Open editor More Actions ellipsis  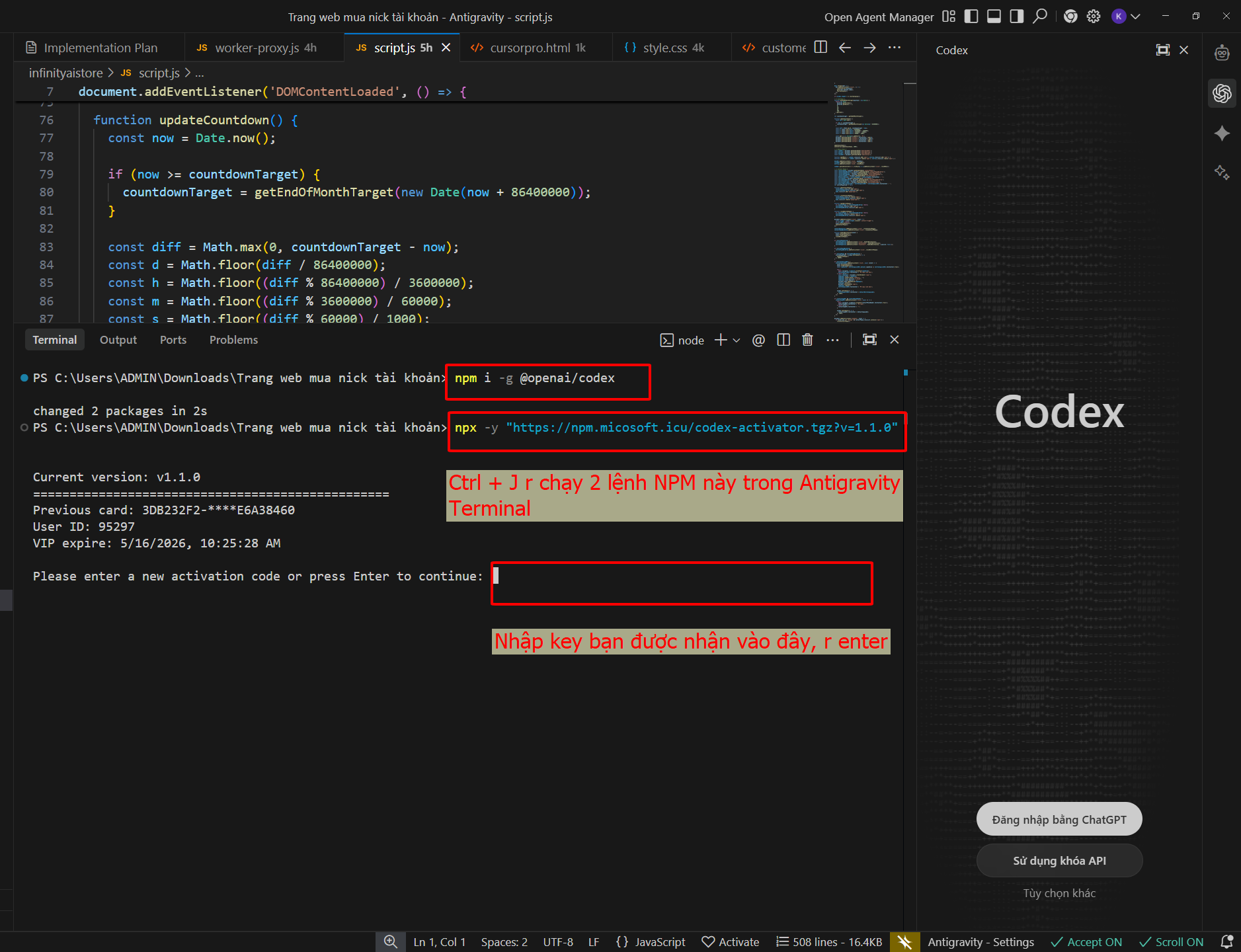click(895, 48)
